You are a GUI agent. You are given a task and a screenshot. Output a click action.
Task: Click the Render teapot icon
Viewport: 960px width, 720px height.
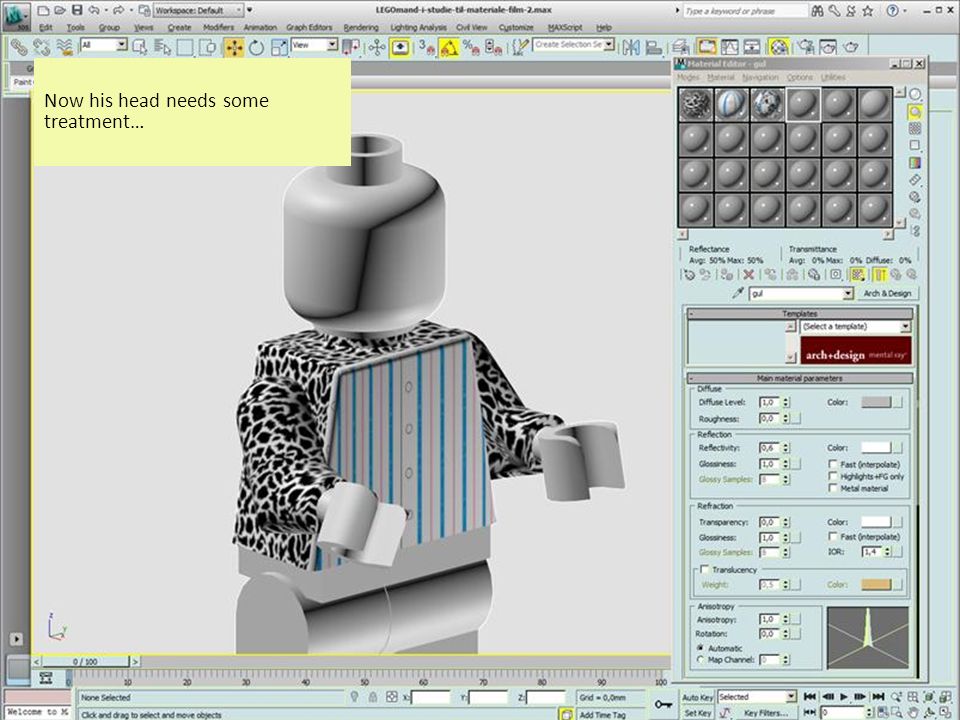(851, 47)
